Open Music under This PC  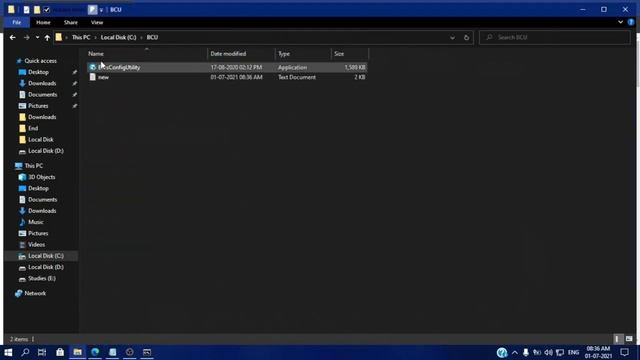36,222
